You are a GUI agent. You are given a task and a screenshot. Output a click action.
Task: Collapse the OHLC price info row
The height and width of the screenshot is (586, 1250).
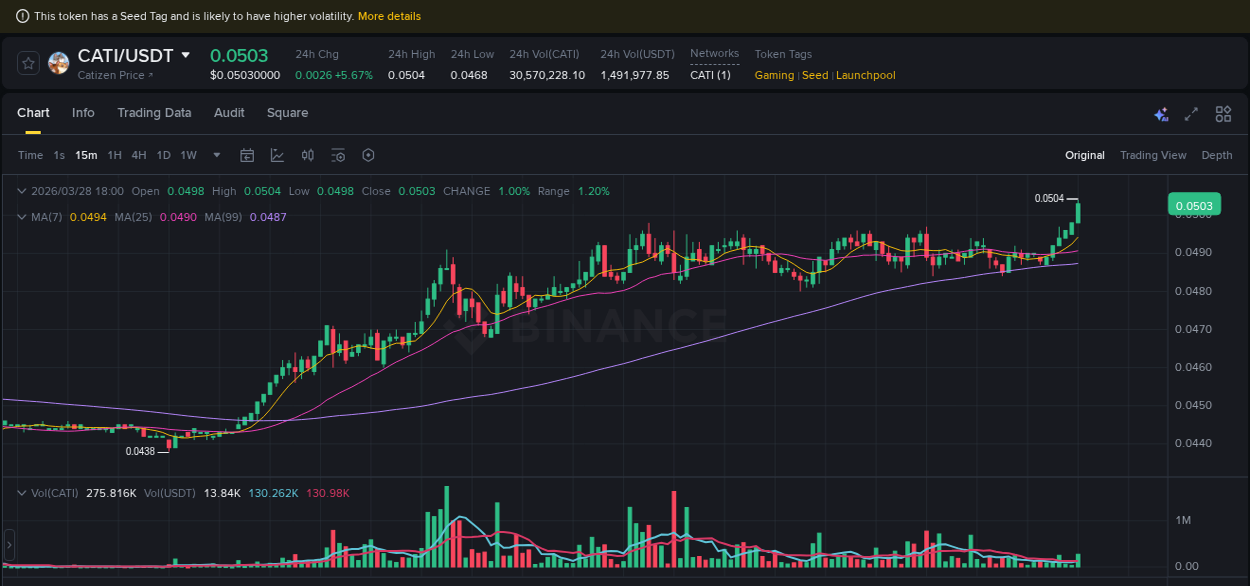(x=21, y=191)
